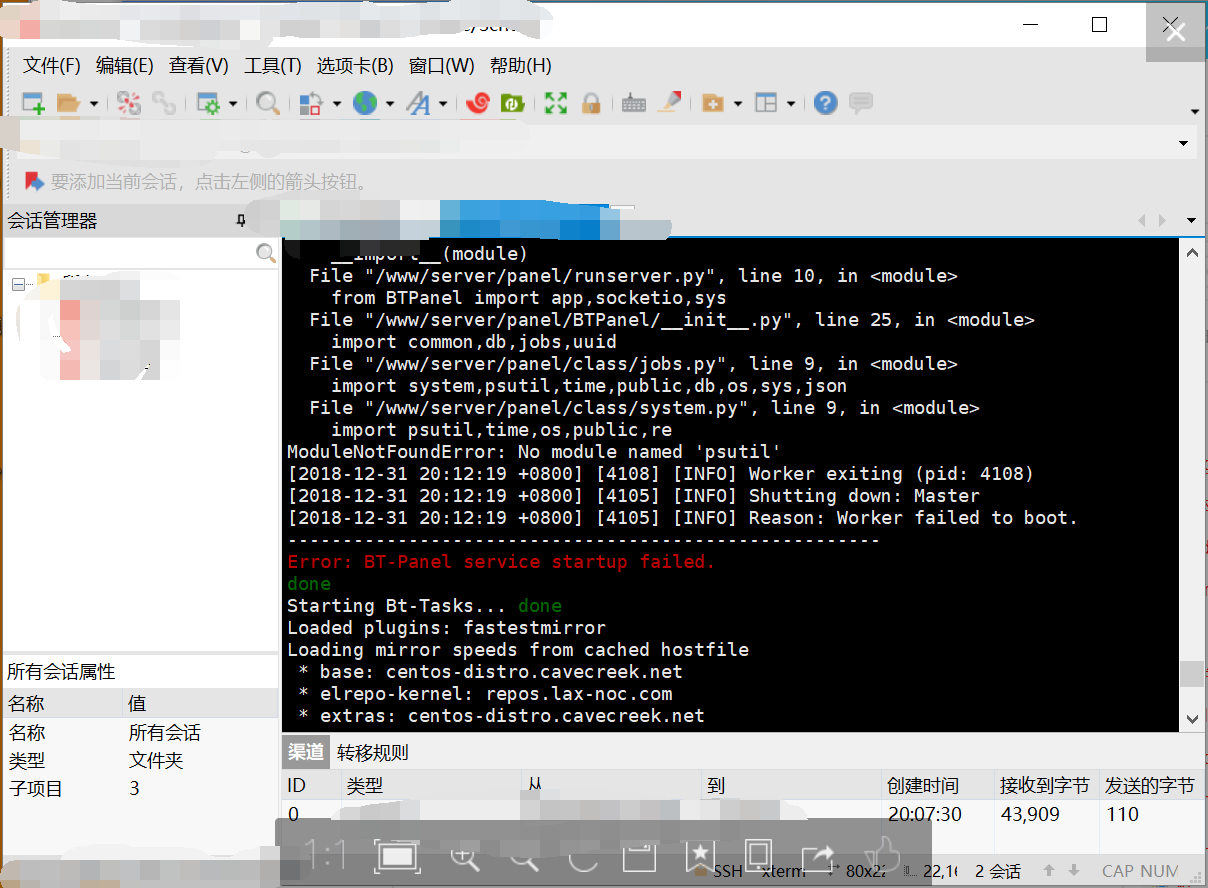The height and width of the screenshot is (888, 1208).
Task: Click the session manager search magnifier
Action: [265, 253]
